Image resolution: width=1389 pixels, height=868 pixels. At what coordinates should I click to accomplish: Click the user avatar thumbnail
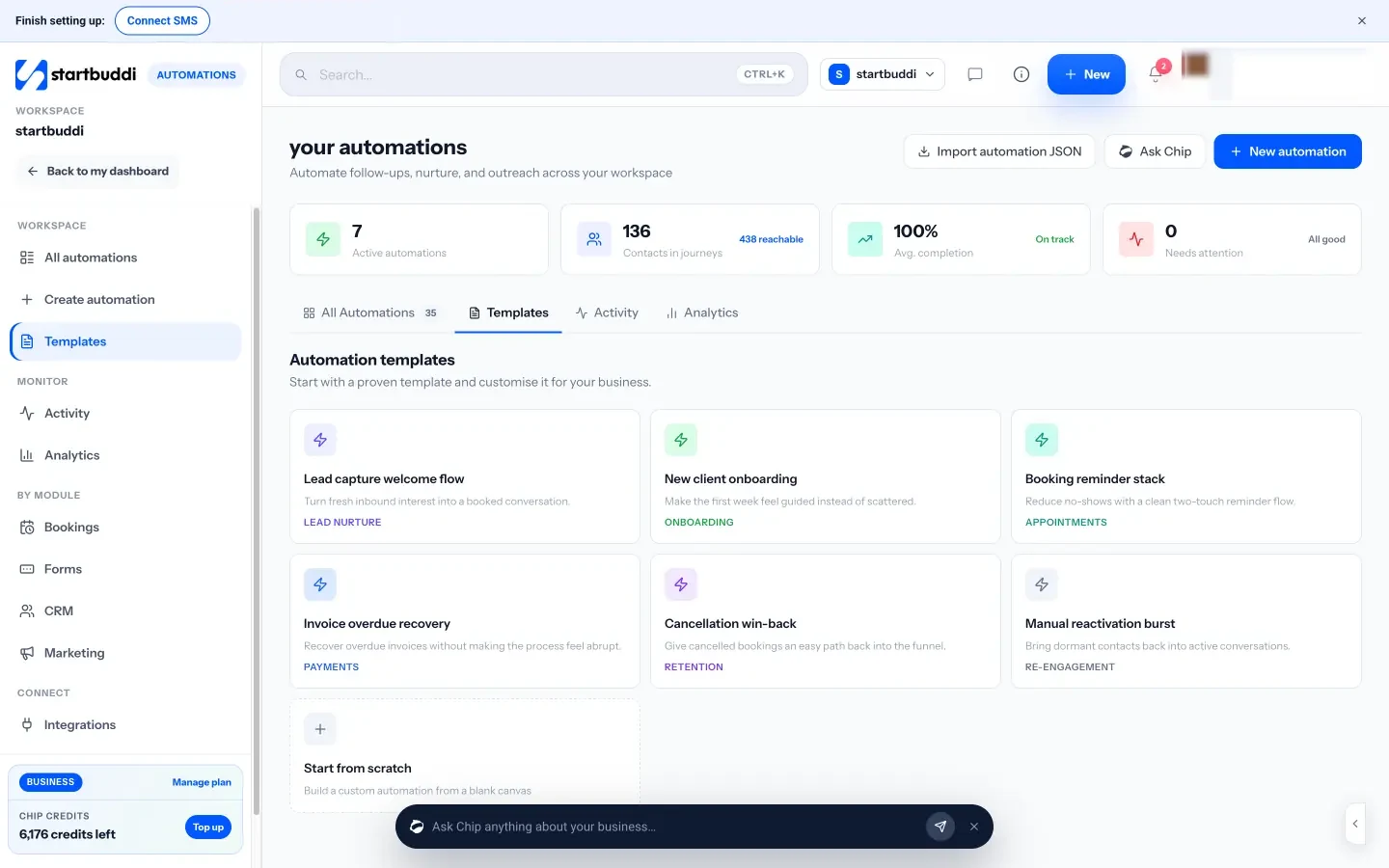click(1195, 66)
